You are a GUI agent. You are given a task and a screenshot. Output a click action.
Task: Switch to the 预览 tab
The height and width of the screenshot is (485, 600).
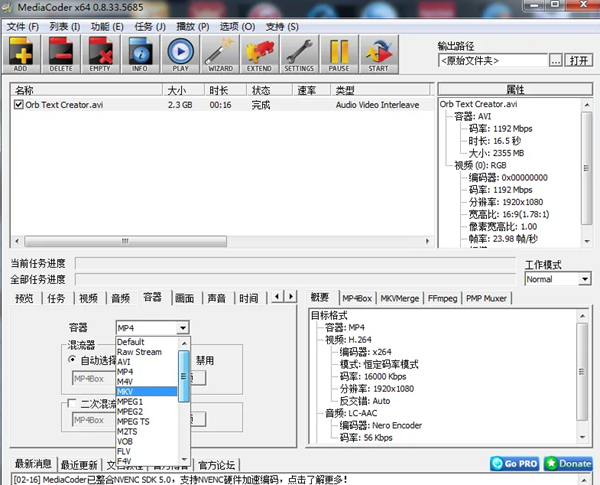point(24,298)
